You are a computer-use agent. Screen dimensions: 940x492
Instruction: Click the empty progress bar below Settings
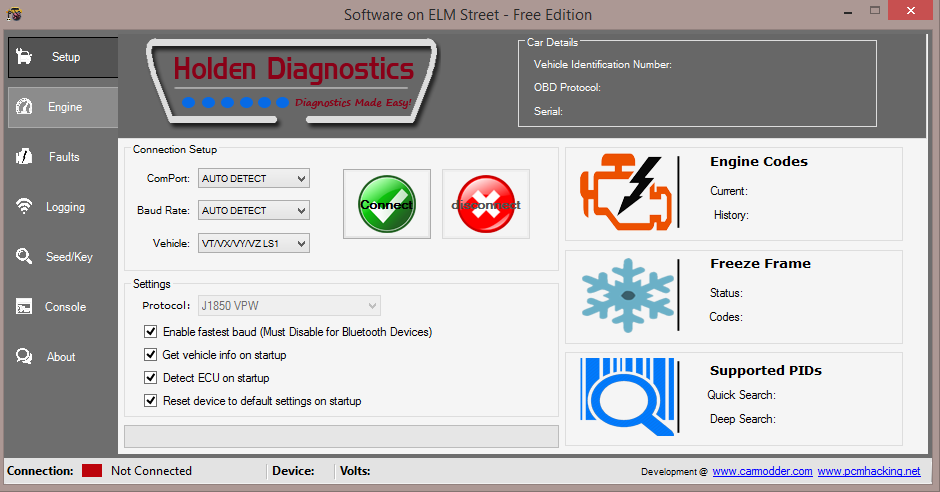tap(341, 436)
